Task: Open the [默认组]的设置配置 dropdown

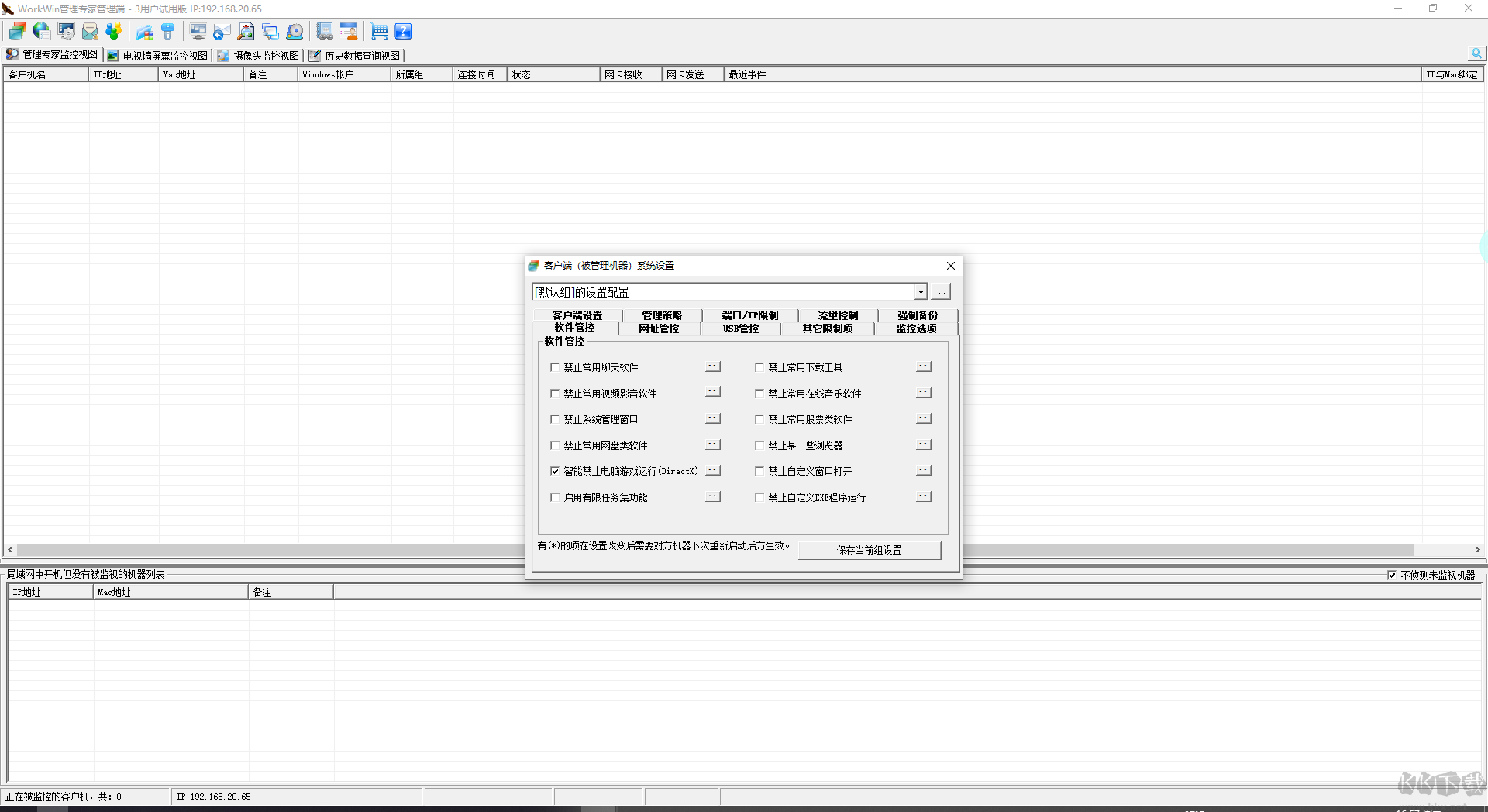Action: pos(919,292)
